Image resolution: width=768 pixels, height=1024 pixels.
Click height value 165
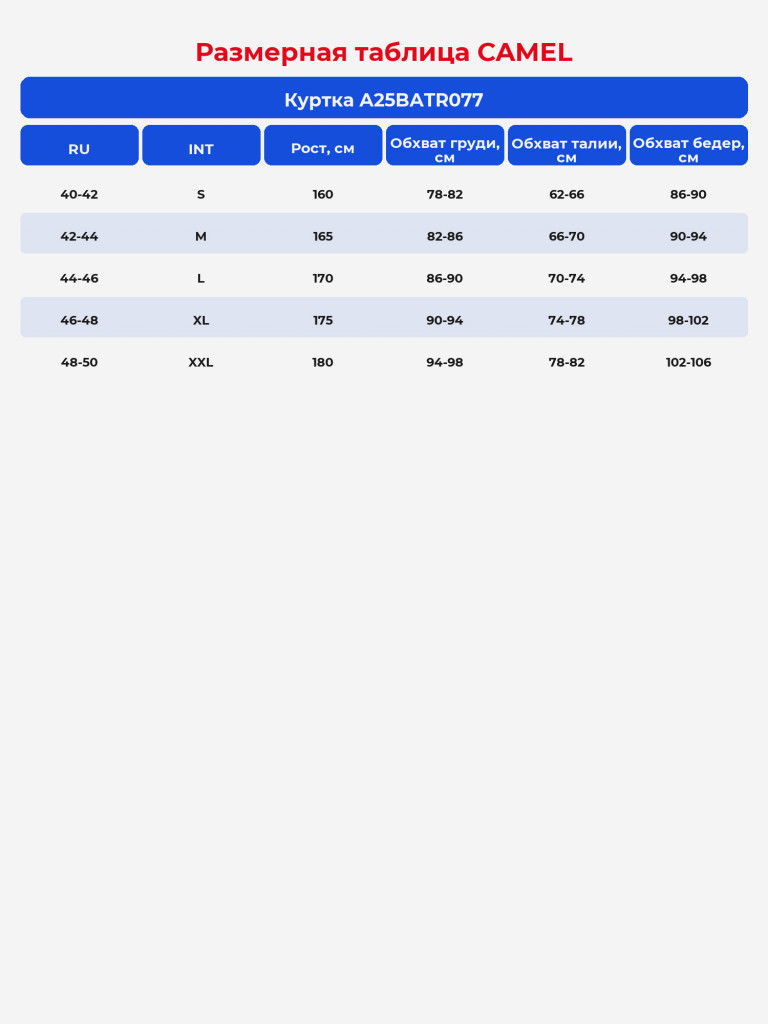click(323, 236)
